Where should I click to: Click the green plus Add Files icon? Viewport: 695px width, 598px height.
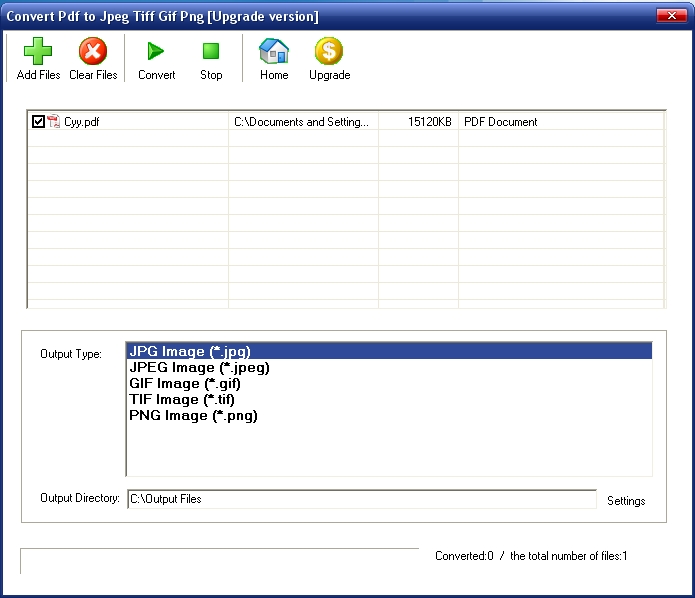[x=38, y=51]
